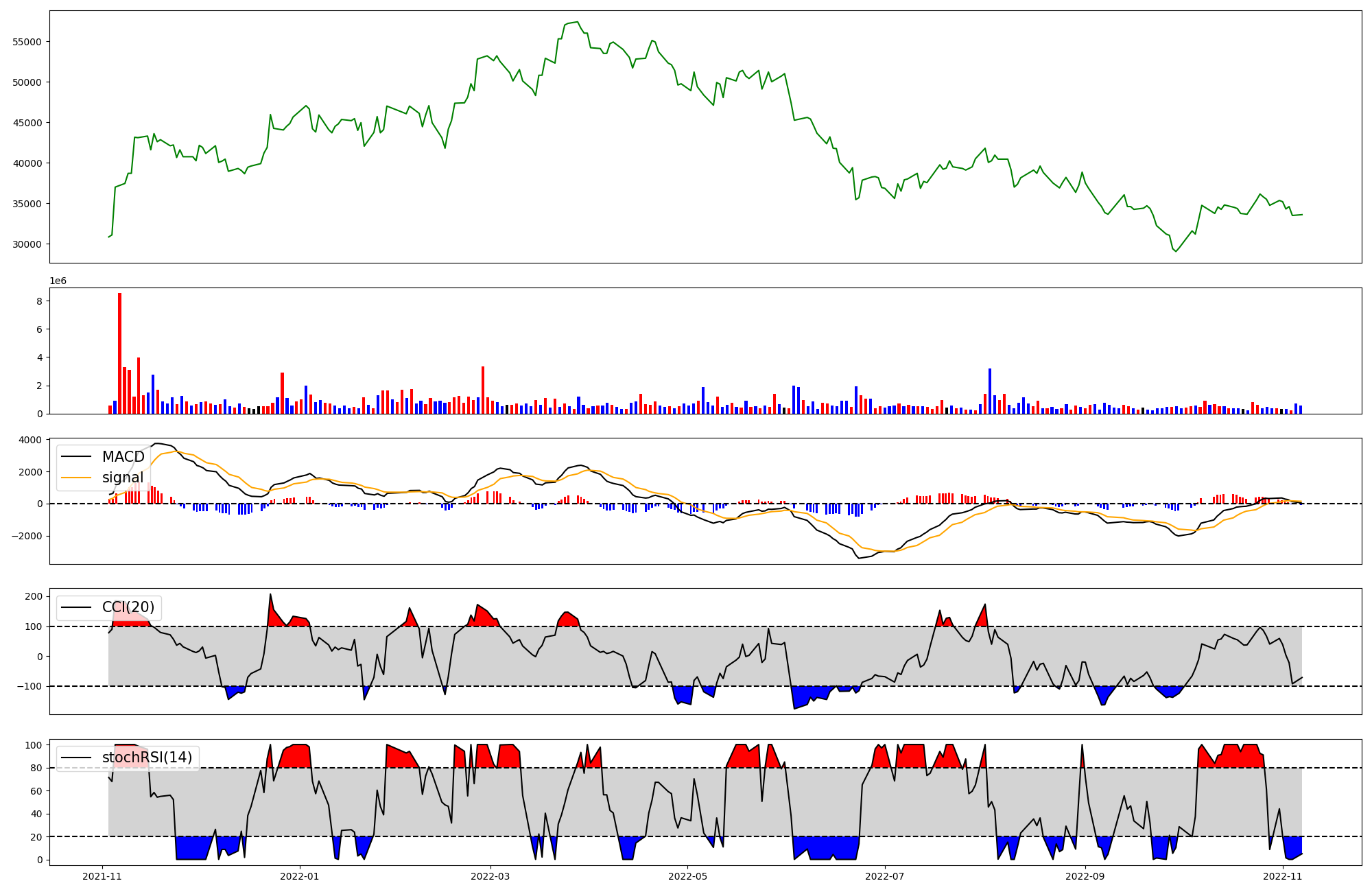Click the 2022-03 date tick label
Image resolution: width=1372 pixels, height=892 pixels.
490,876
